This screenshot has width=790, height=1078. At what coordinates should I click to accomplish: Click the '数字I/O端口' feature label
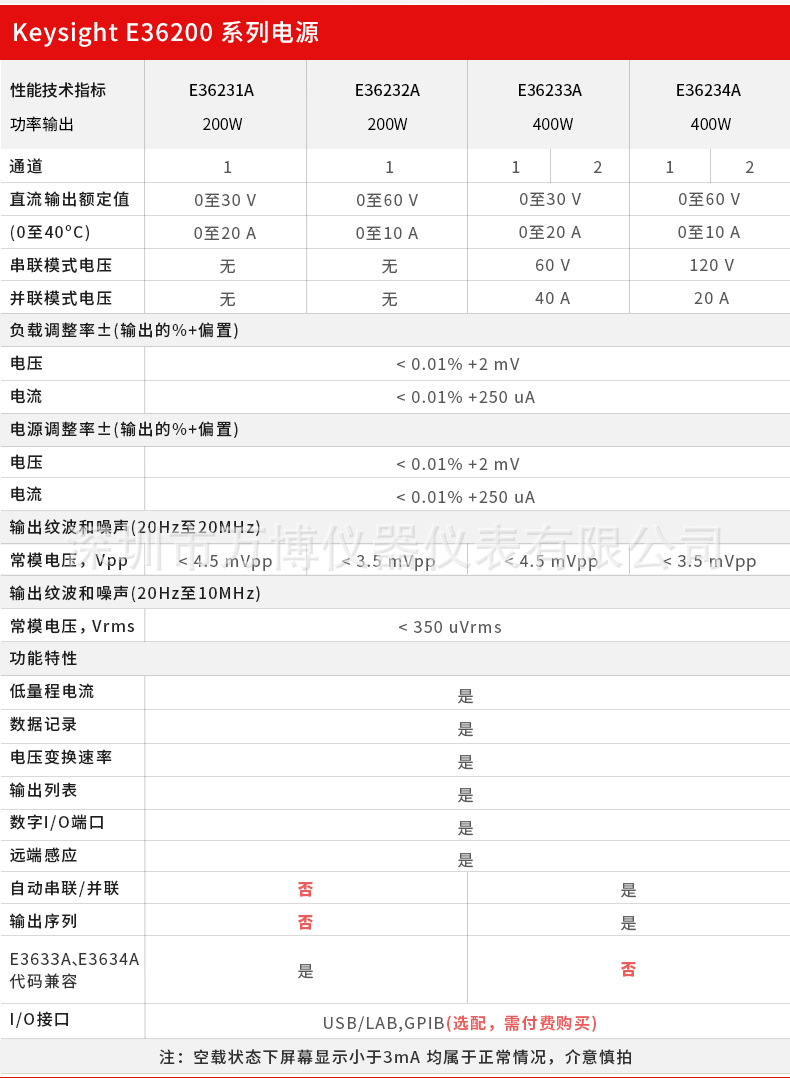[x=57, y=823]
